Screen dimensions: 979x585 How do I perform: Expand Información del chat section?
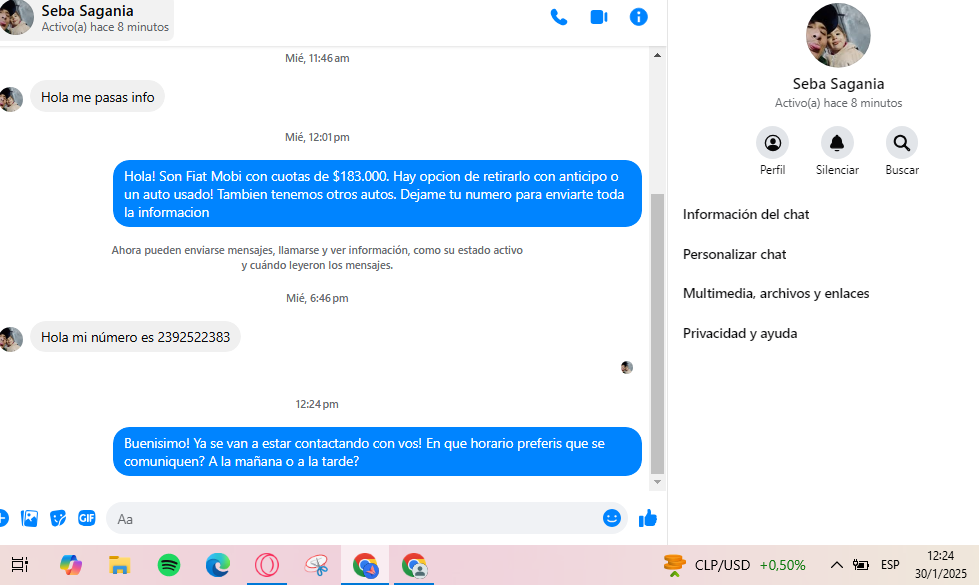click(x=746, y=214)
